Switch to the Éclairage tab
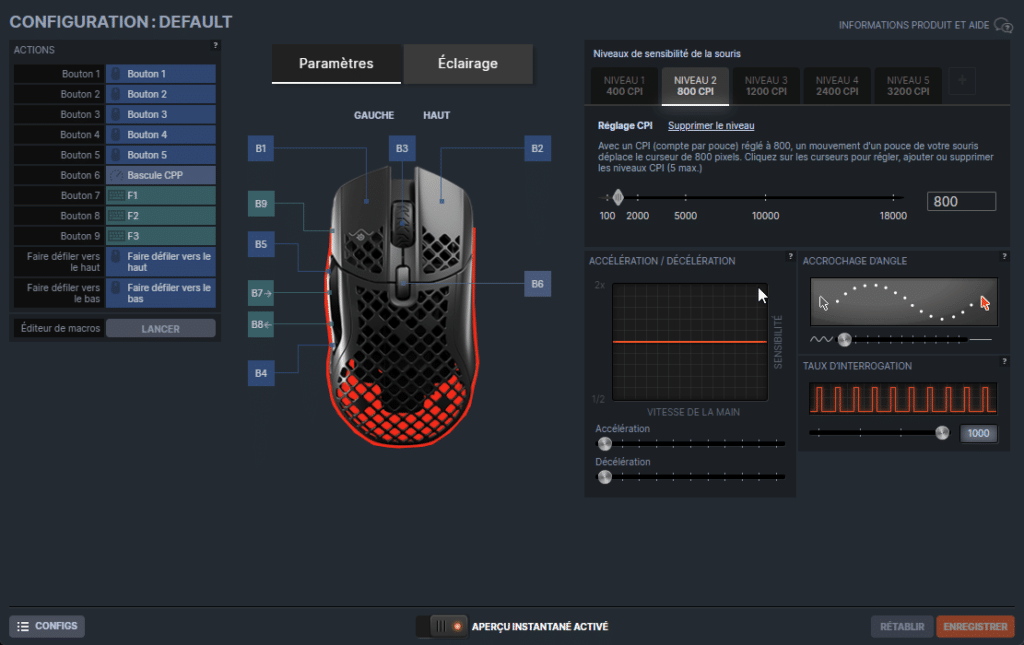The width and height of the screenshot is (1024, 645). click(467, 62)
